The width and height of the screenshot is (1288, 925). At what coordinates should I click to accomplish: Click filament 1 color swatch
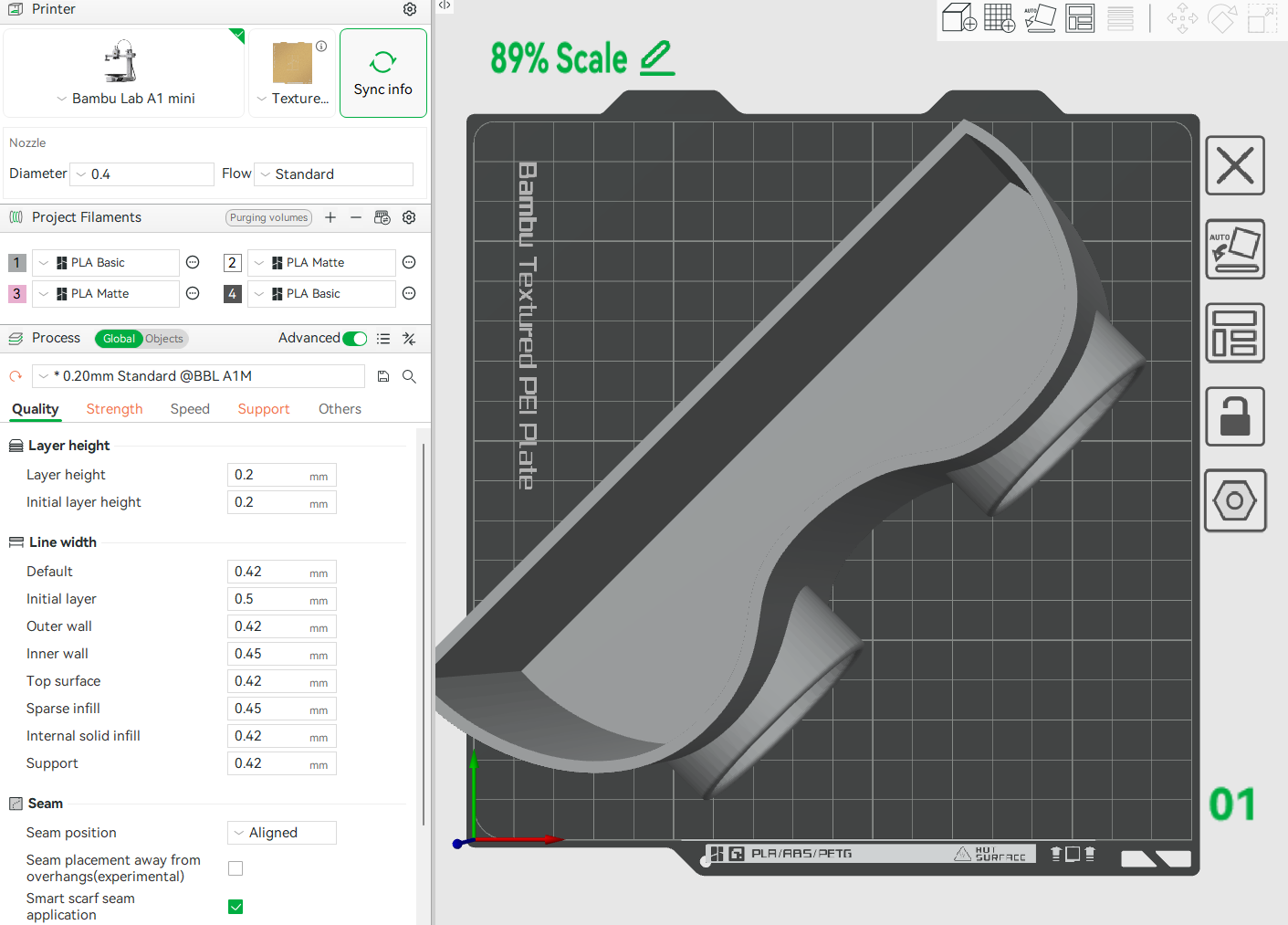16,263
